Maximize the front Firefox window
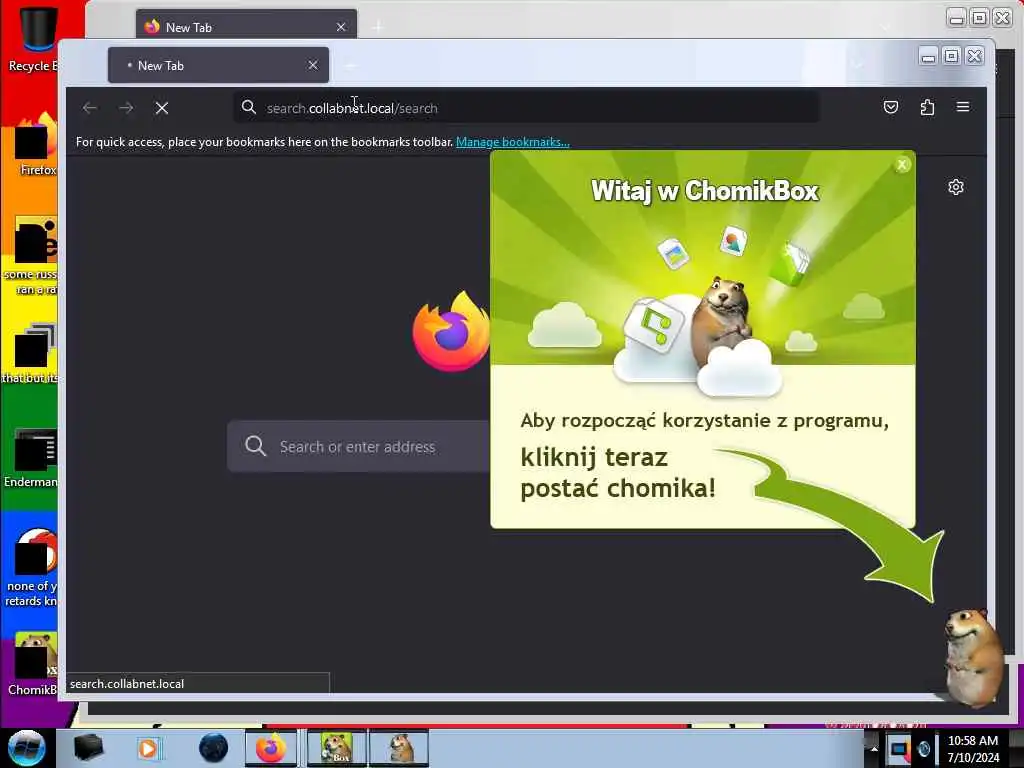 952,57
